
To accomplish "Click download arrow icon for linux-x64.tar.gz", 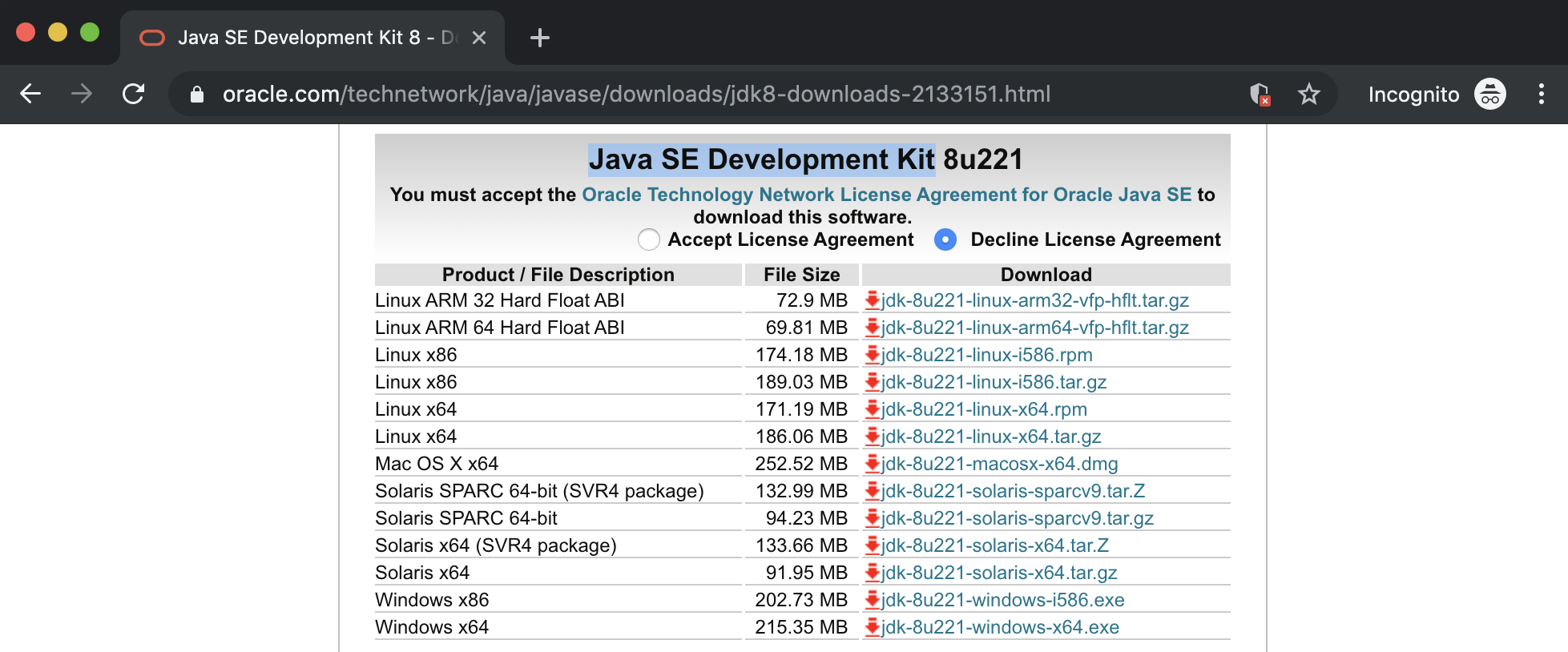I will (x=873, y=437).
